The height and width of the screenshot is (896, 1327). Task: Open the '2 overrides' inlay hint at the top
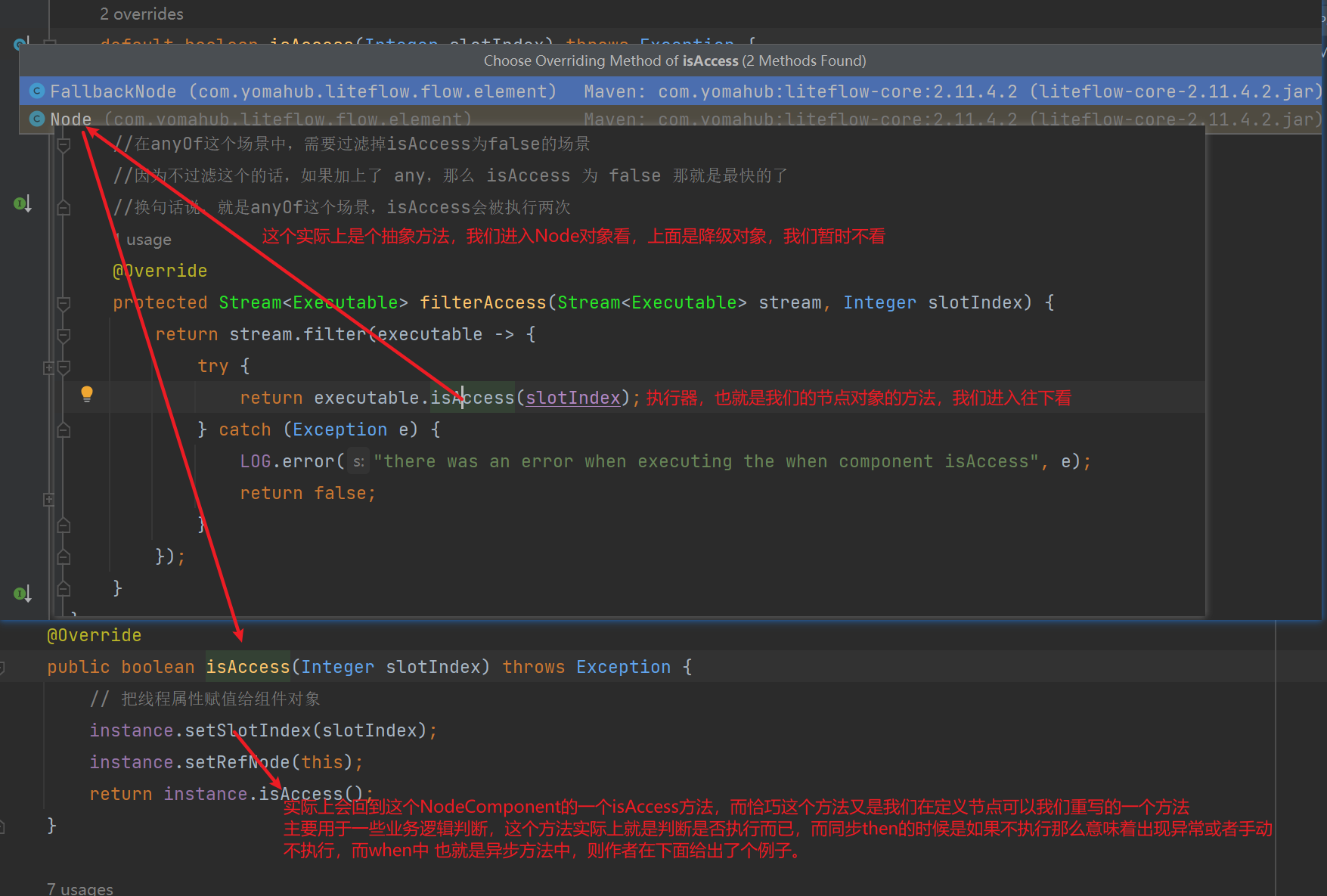(141, 14)
